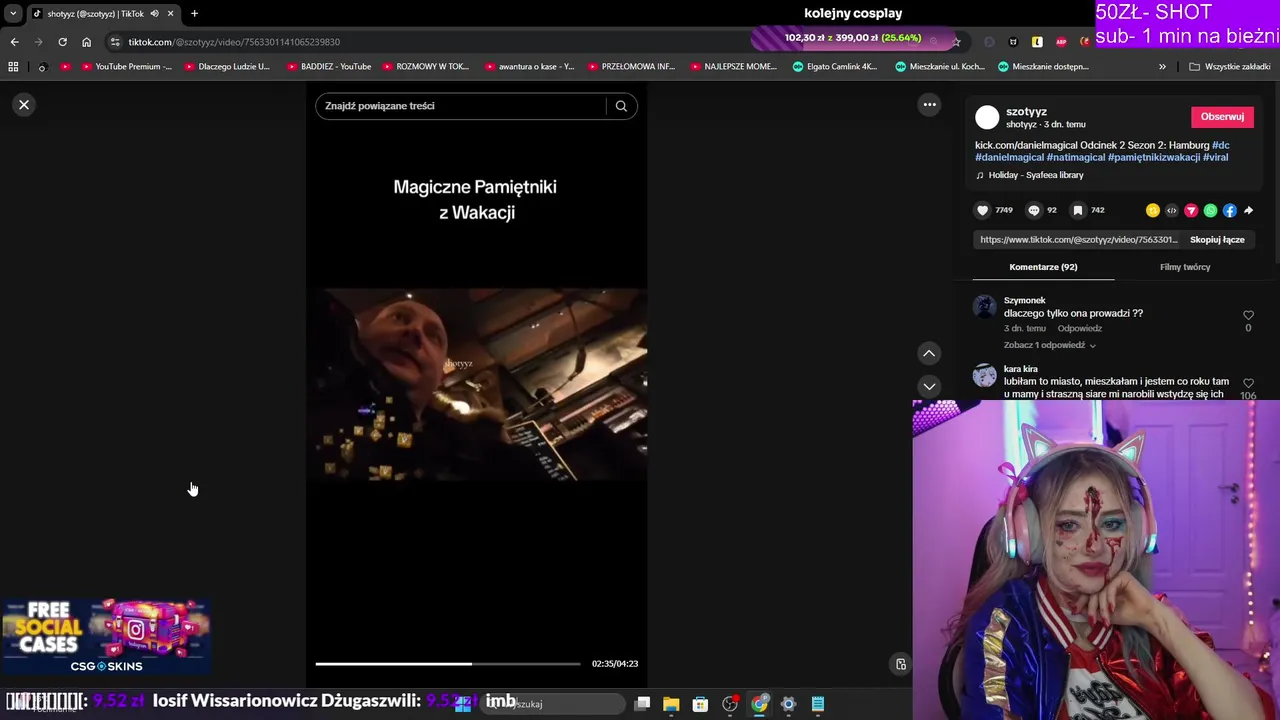
Task: Seek the video progress bar
Action: point(448,663)
